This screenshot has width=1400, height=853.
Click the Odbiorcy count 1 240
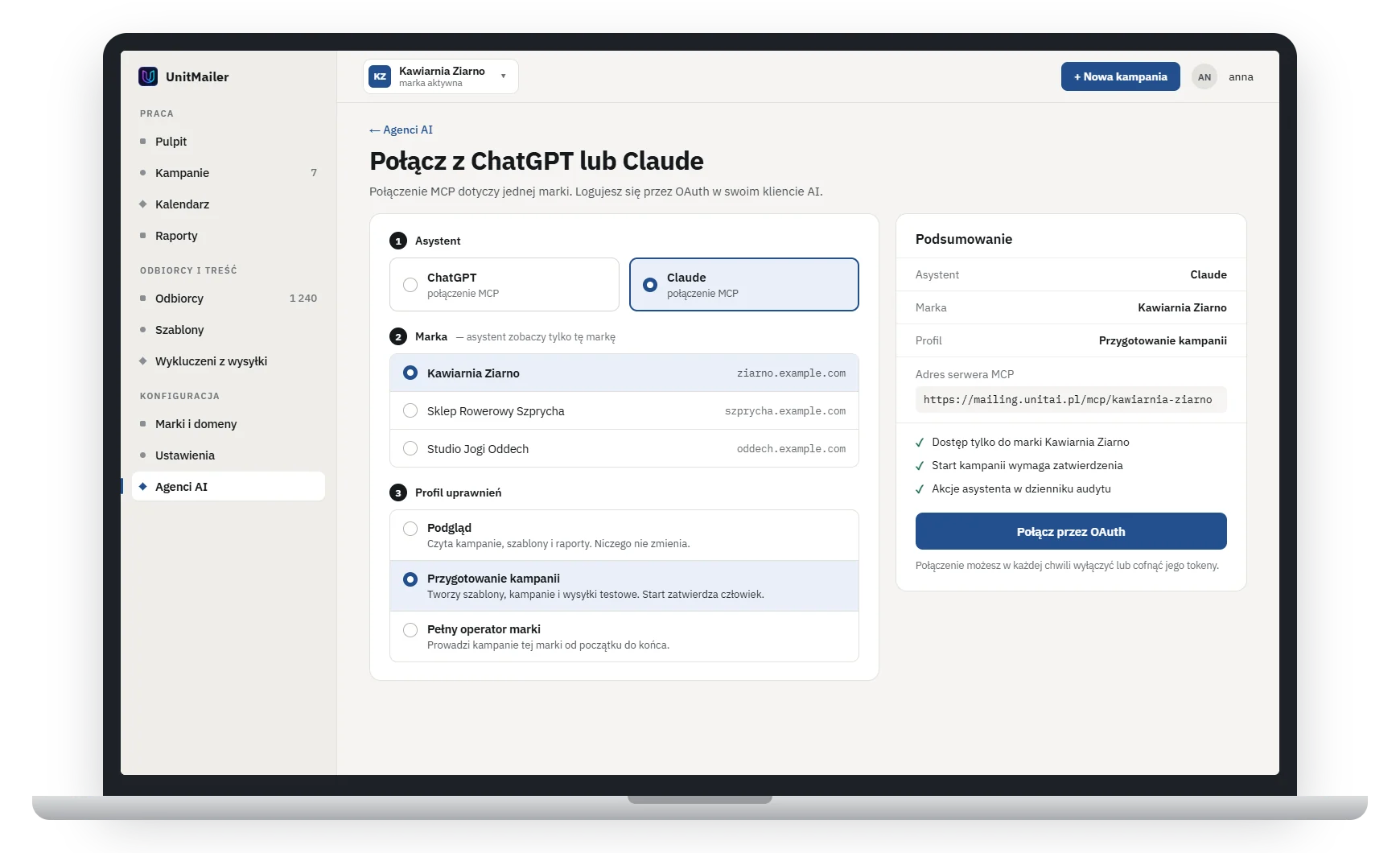303,299
